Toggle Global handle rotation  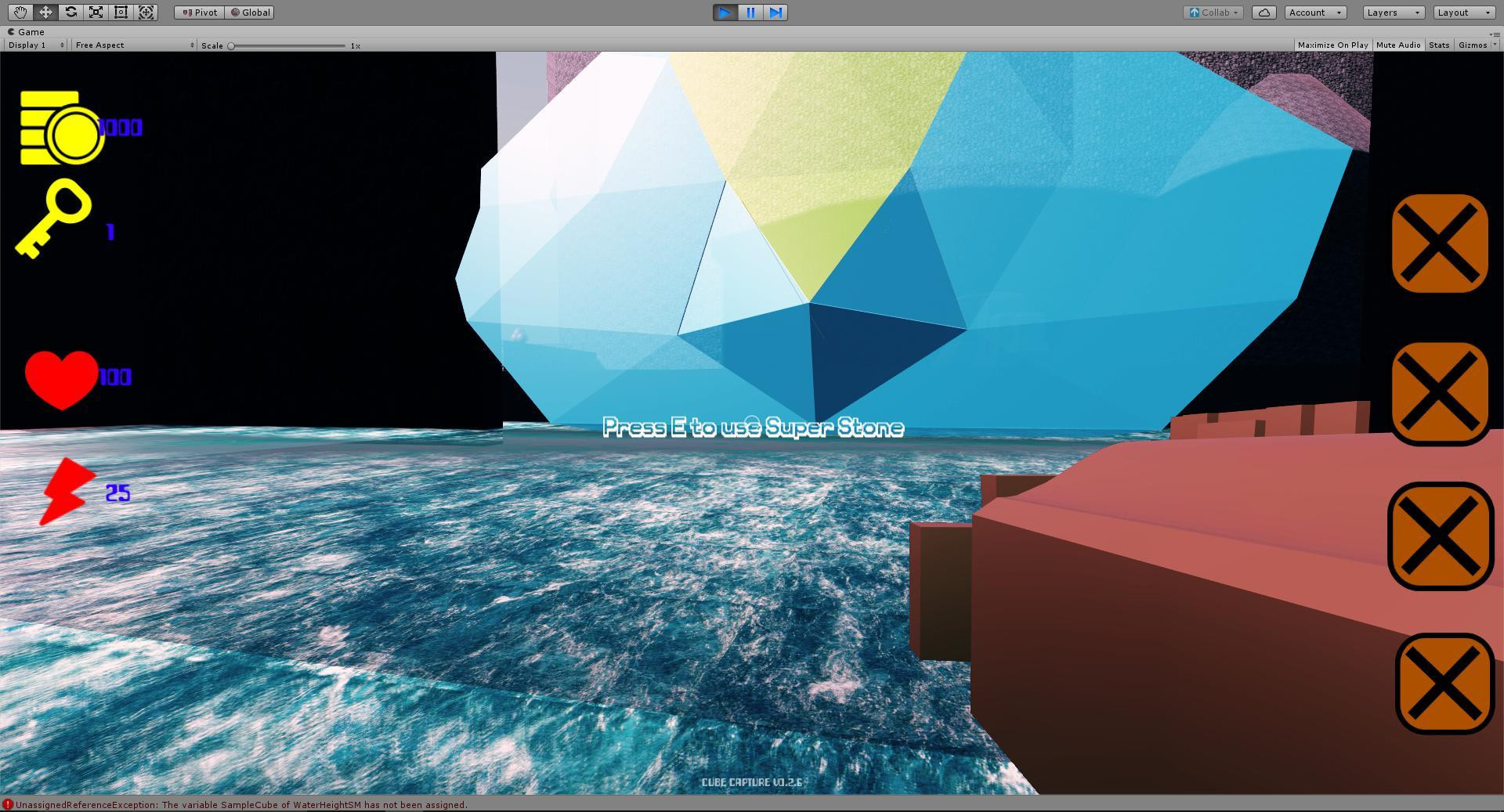coord(250,13)
